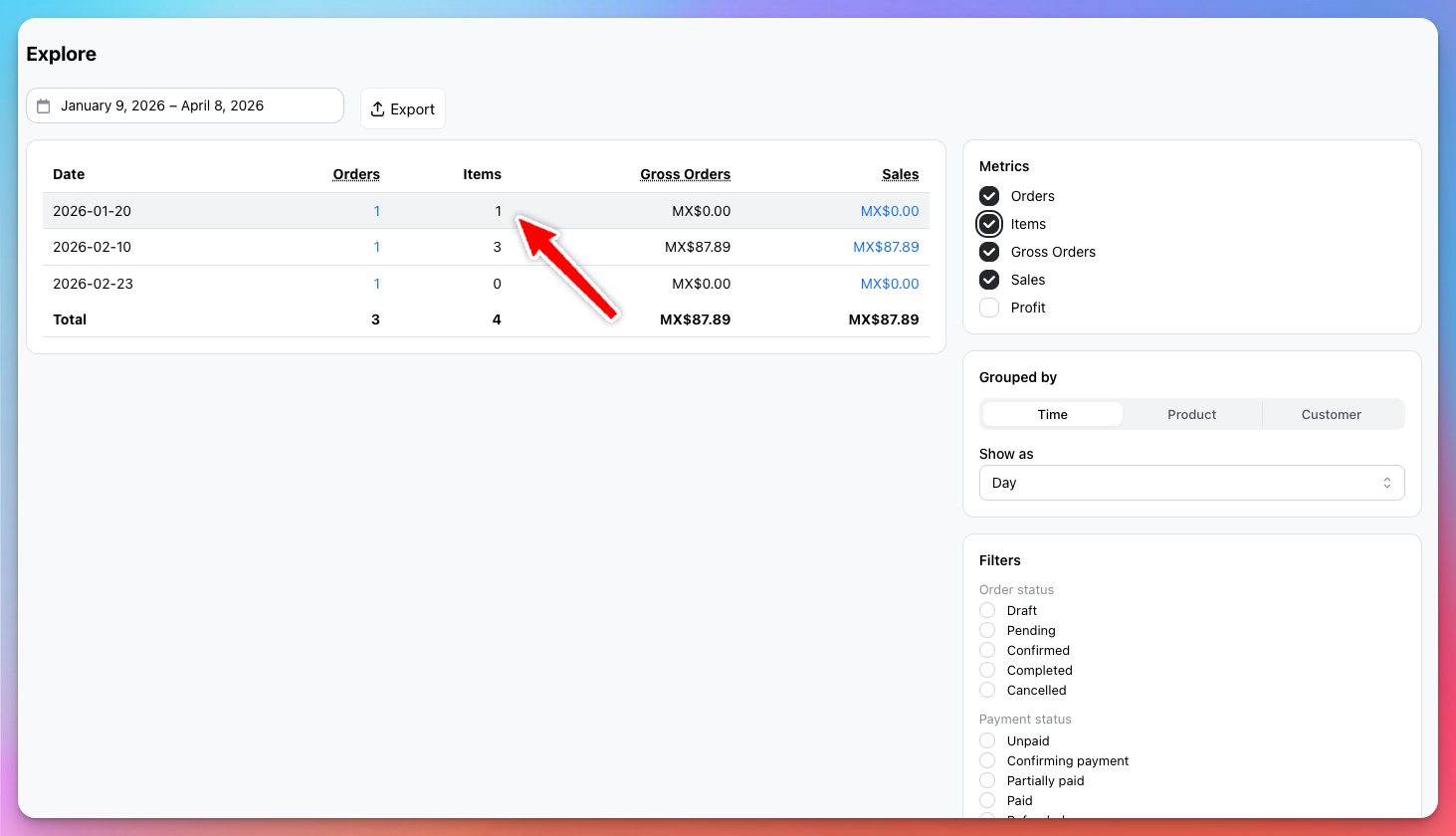
Task: Open the Show as Day dropdown
Action: click(x=1190, y=483)
